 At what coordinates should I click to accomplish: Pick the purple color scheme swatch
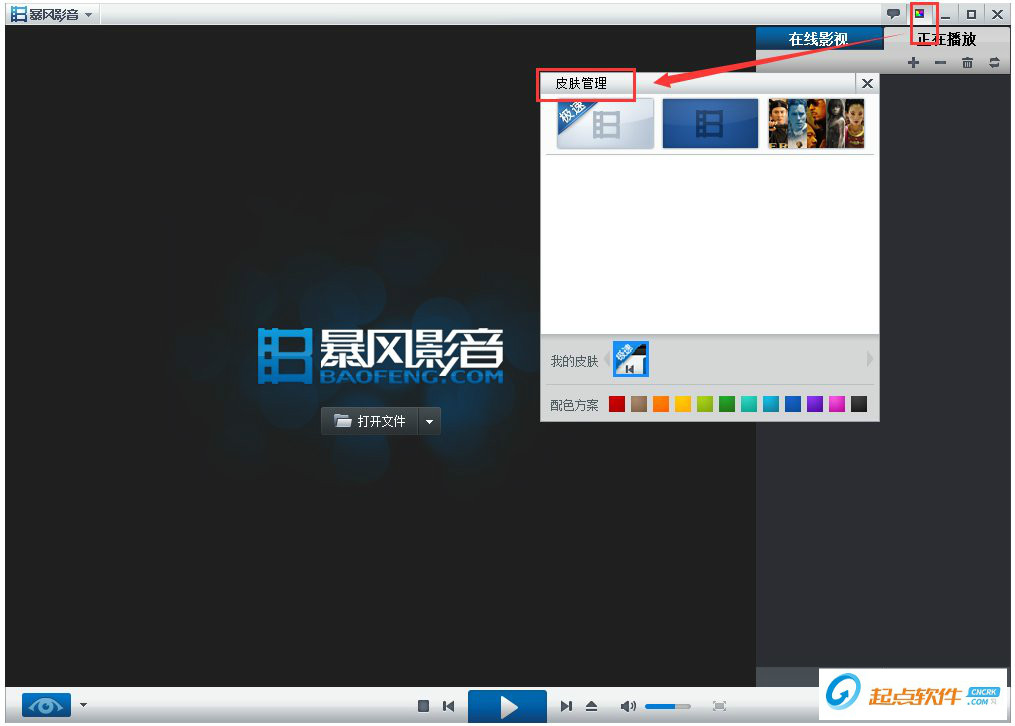[x=815, y=404]
